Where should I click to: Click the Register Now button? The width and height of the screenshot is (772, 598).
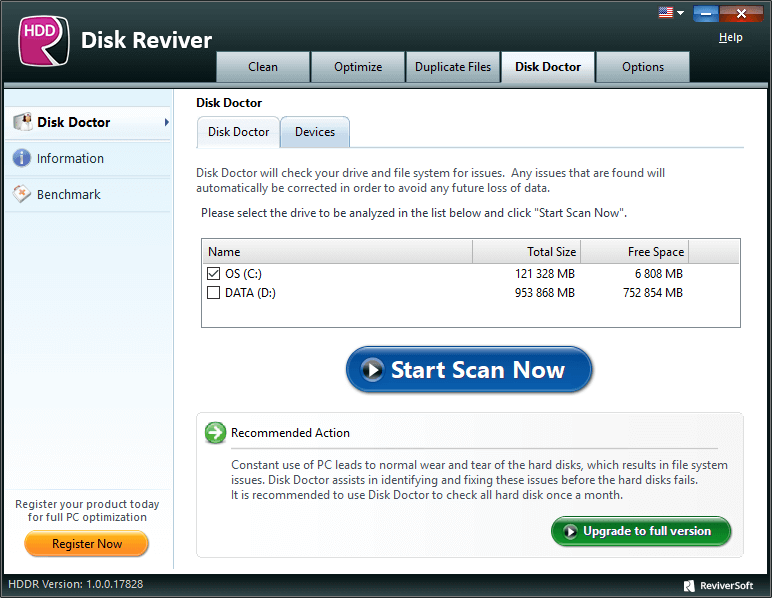point(87,544)
